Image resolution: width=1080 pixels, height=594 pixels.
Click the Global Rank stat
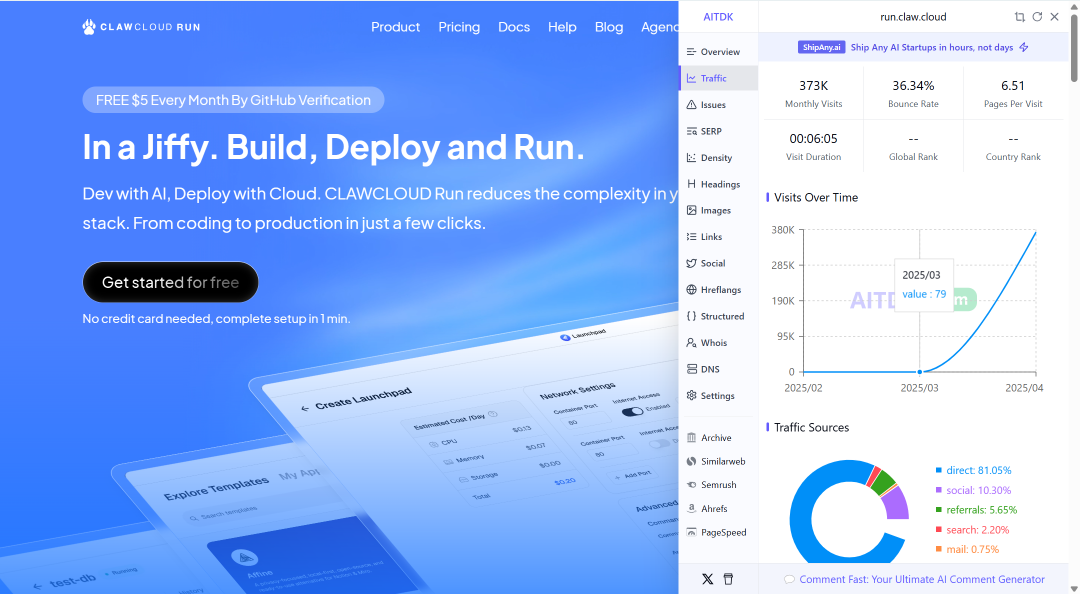point(913,147)
